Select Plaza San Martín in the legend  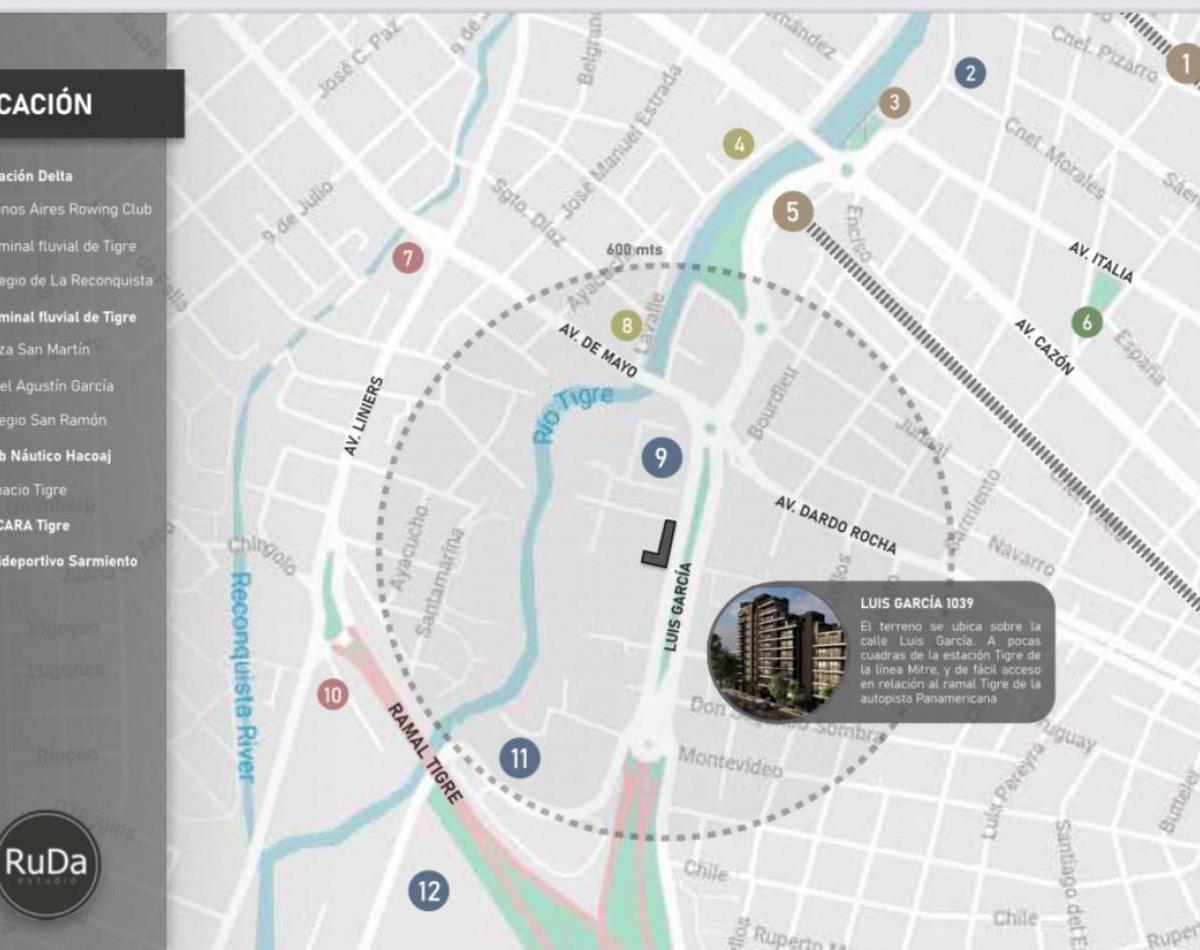(x=45, y=350)
